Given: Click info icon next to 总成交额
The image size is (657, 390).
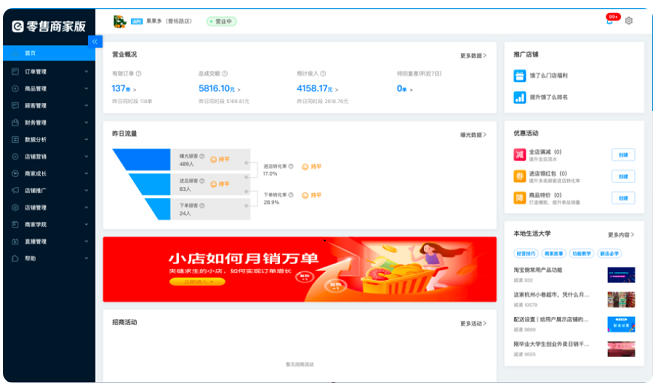Looking at the screenshot, I should [x=225, y=73].
